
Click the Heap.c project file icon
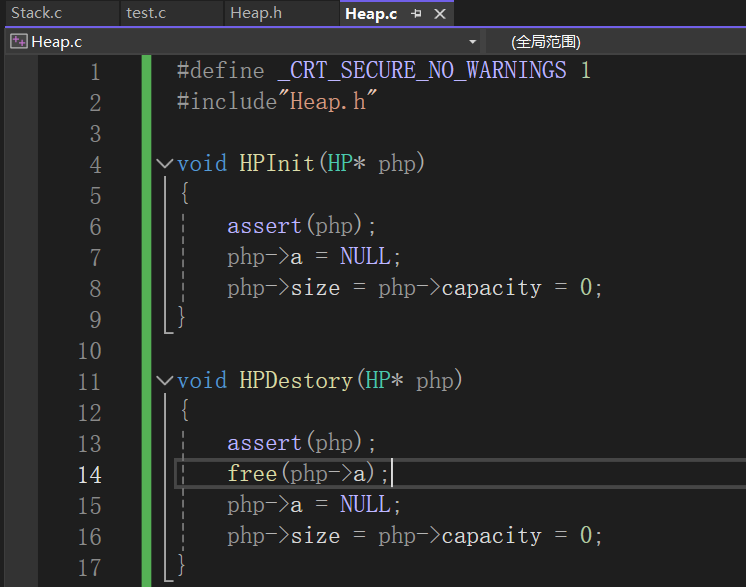point(19,41)
